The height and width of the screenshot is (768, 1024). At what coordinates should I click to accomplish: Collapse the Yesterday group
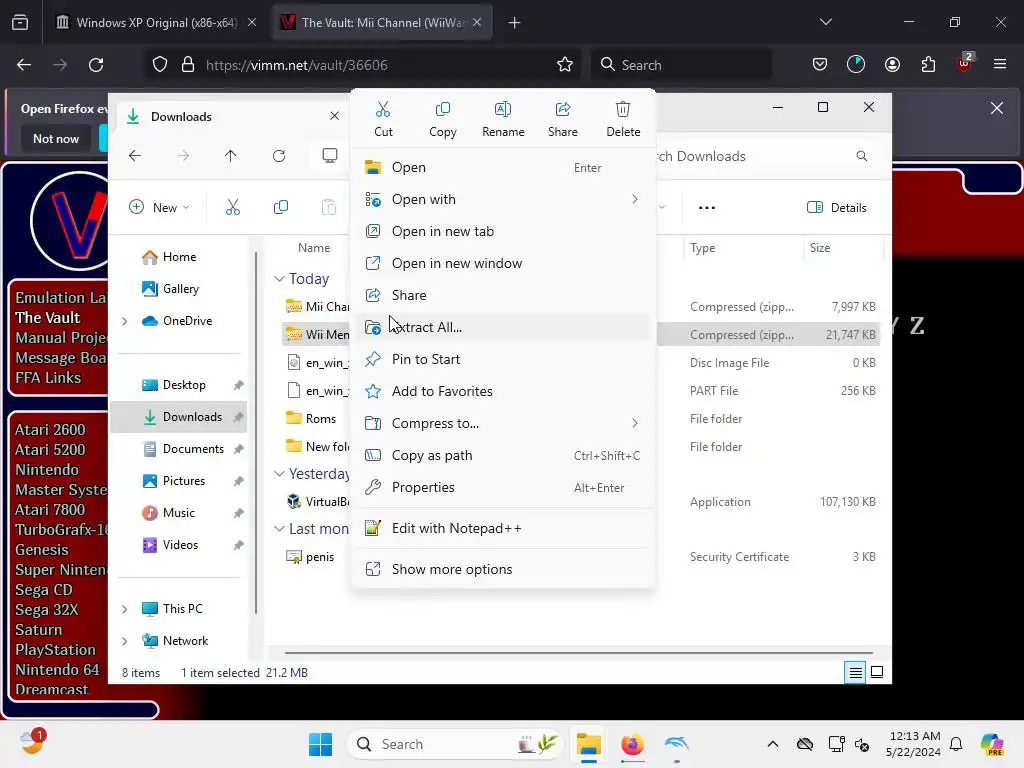pos(280,473)
